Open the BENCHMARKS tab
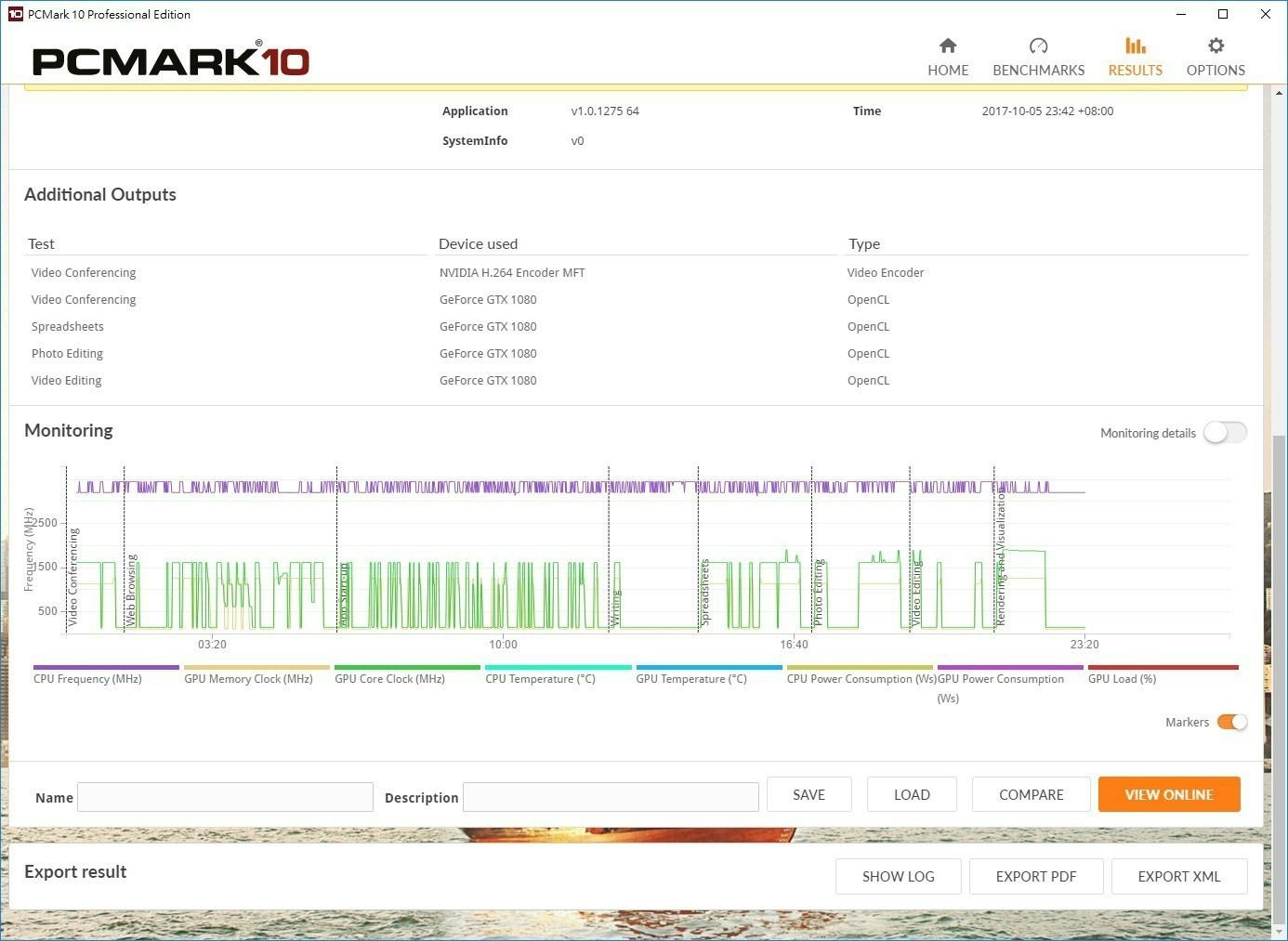This screenshot has height=941, width=1288. [x=1038, y=58]
